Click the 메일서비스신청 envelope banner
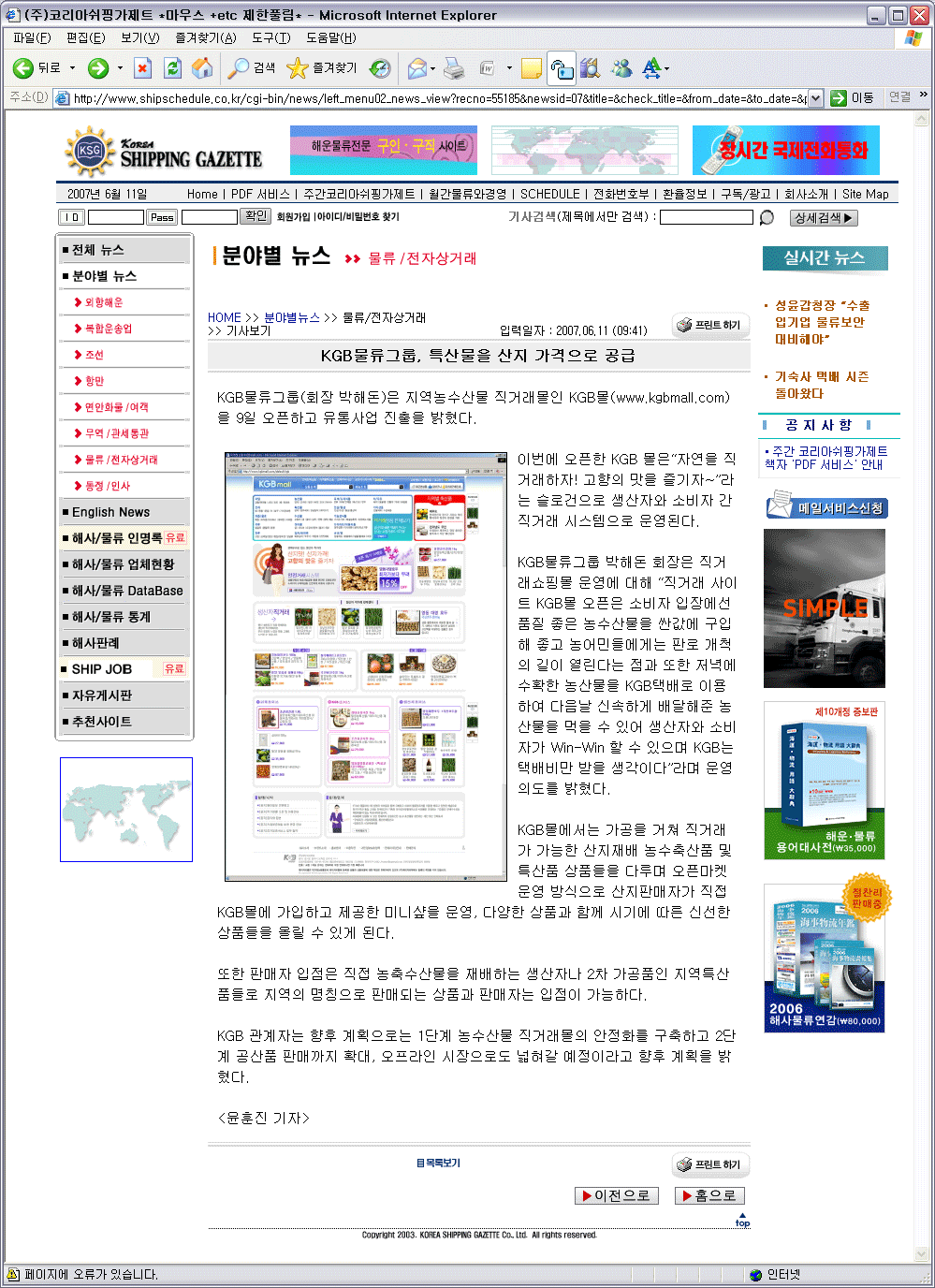935x1288 pixels. pos(826,505)
